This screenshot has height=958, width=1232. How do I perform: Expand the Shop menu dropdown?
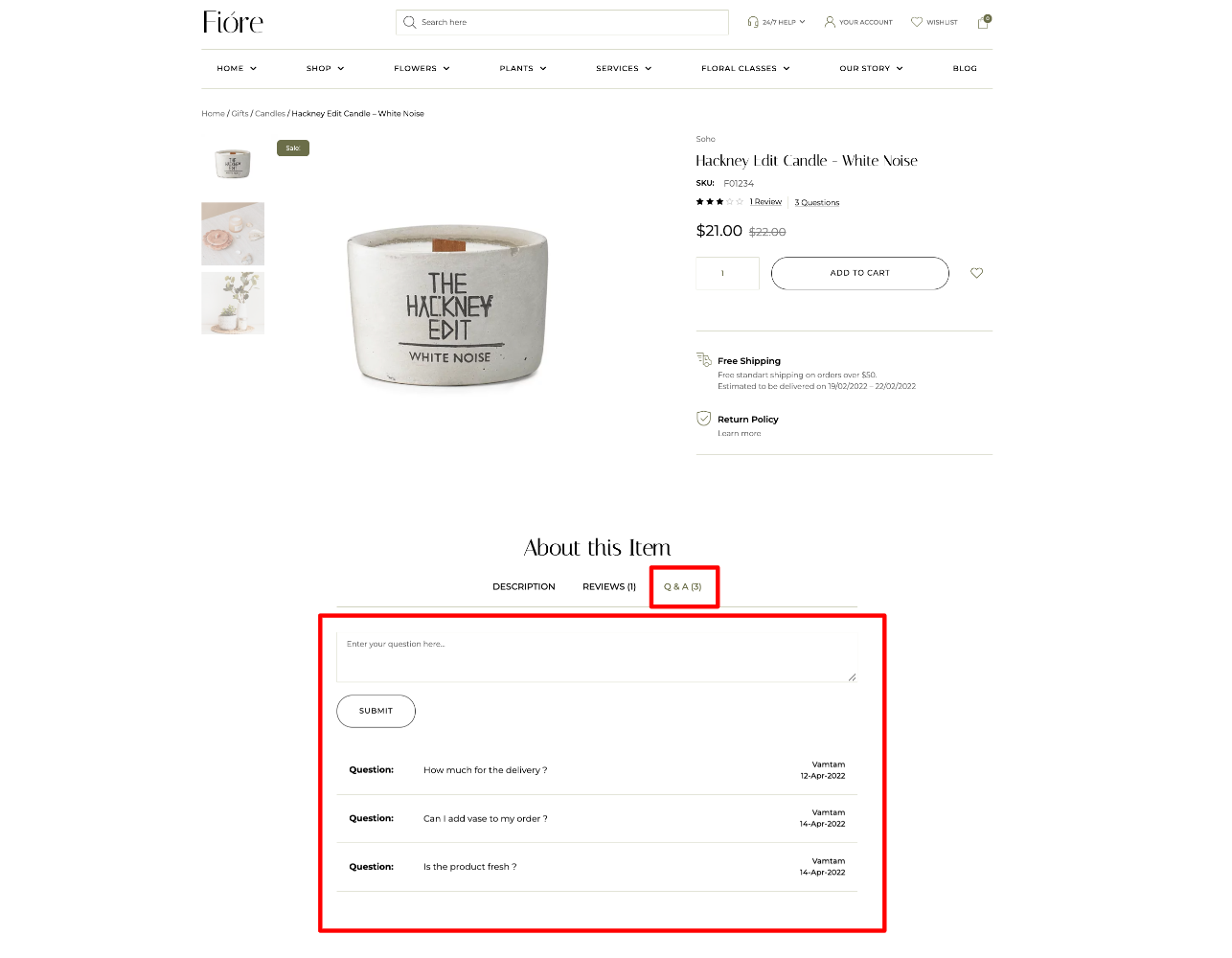click(x=325, y=69)
